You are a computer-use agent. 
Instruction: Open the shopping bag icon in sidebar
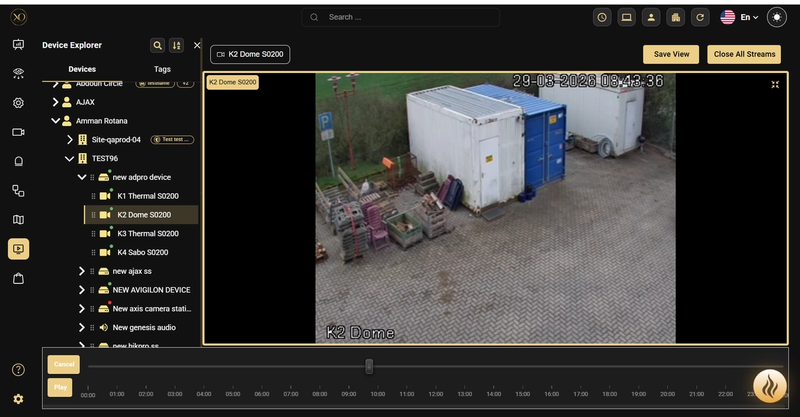click(18, 279)
